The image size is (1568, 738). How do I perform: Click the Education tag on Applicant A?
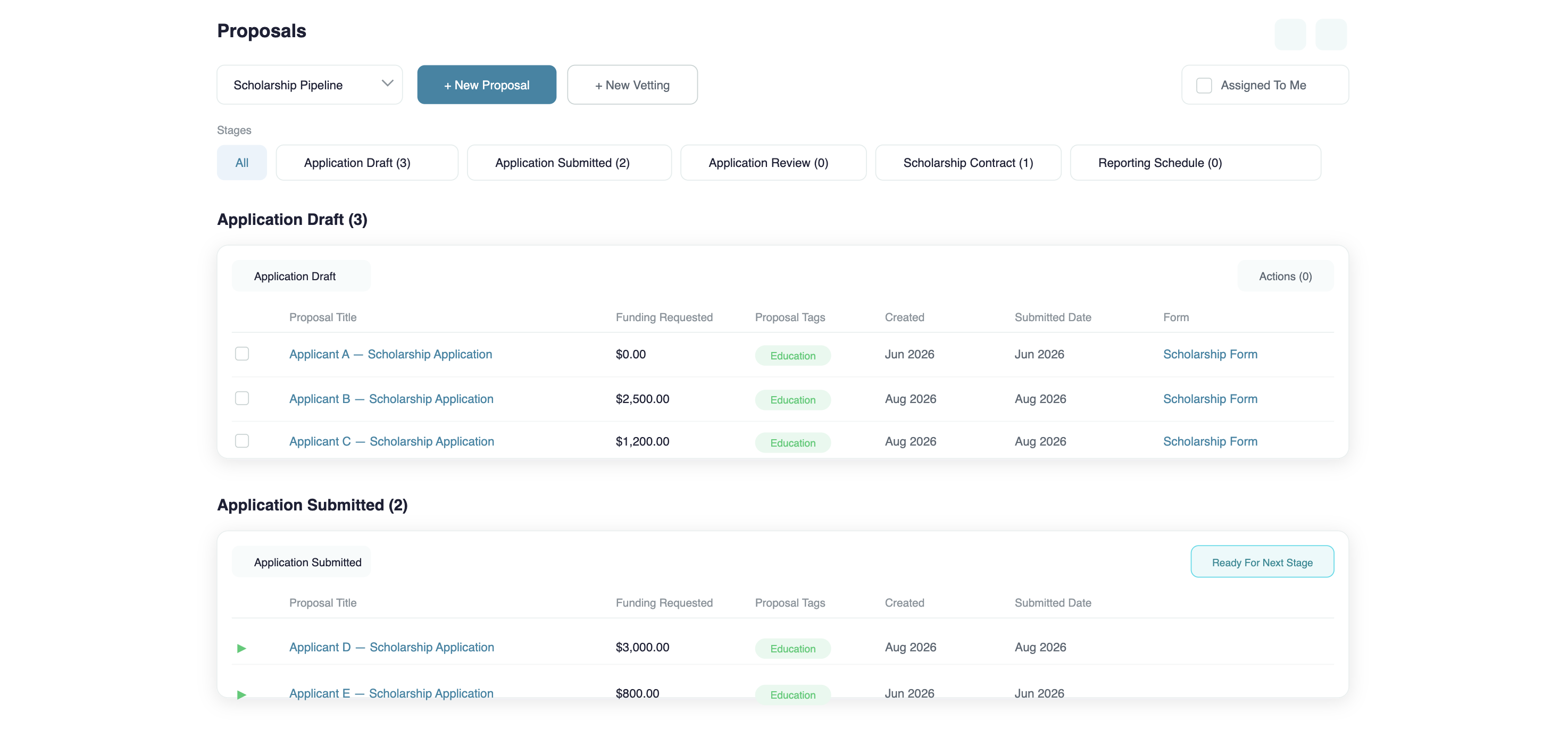pos(793,355)
